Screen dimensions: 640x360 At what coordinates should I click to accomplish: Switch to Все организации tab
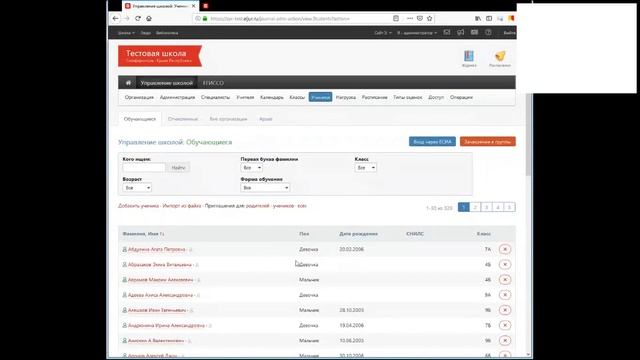coord(228,119)
